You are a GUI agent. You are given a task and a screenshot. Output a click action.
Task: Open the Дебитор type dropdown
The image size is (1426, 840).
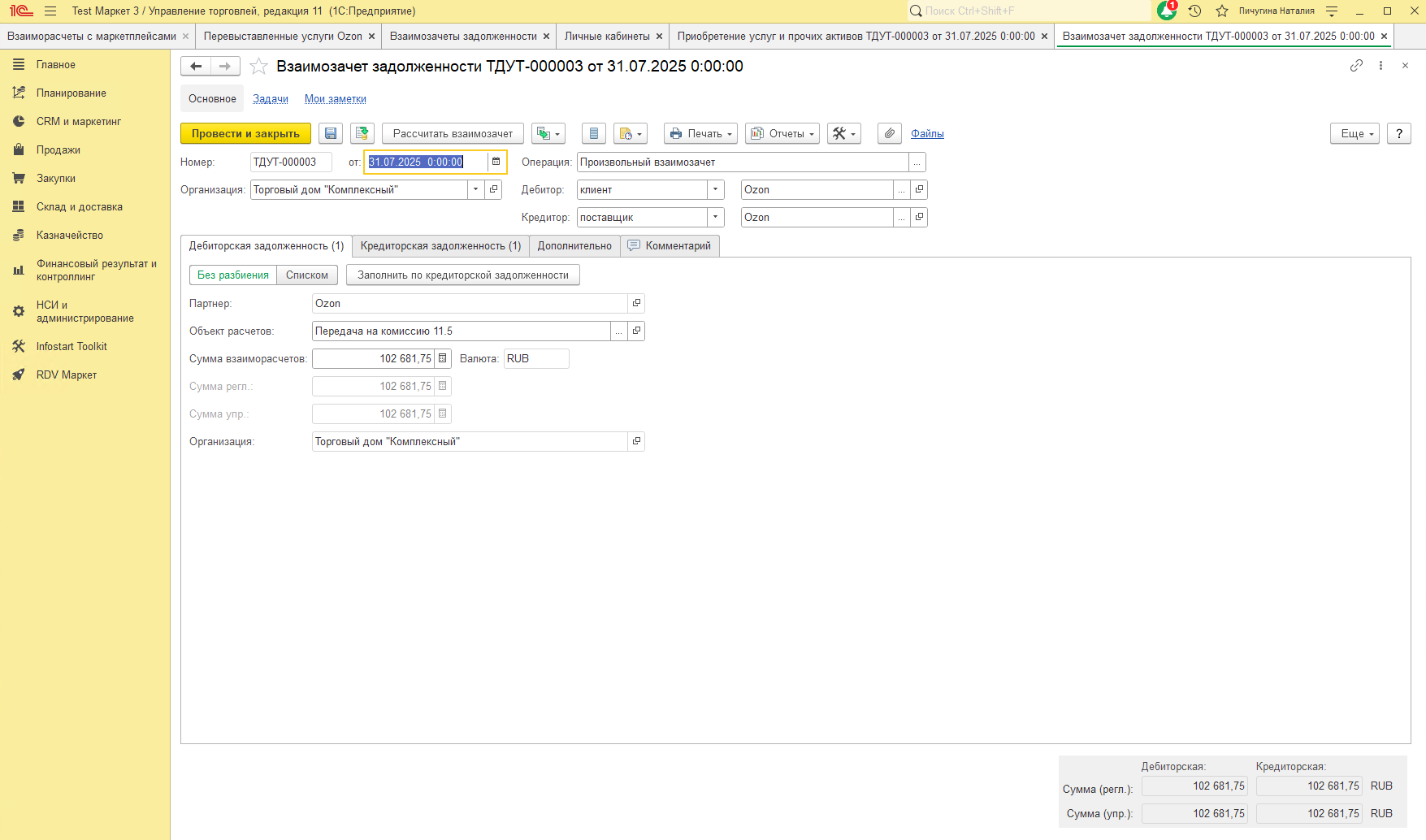715,189
